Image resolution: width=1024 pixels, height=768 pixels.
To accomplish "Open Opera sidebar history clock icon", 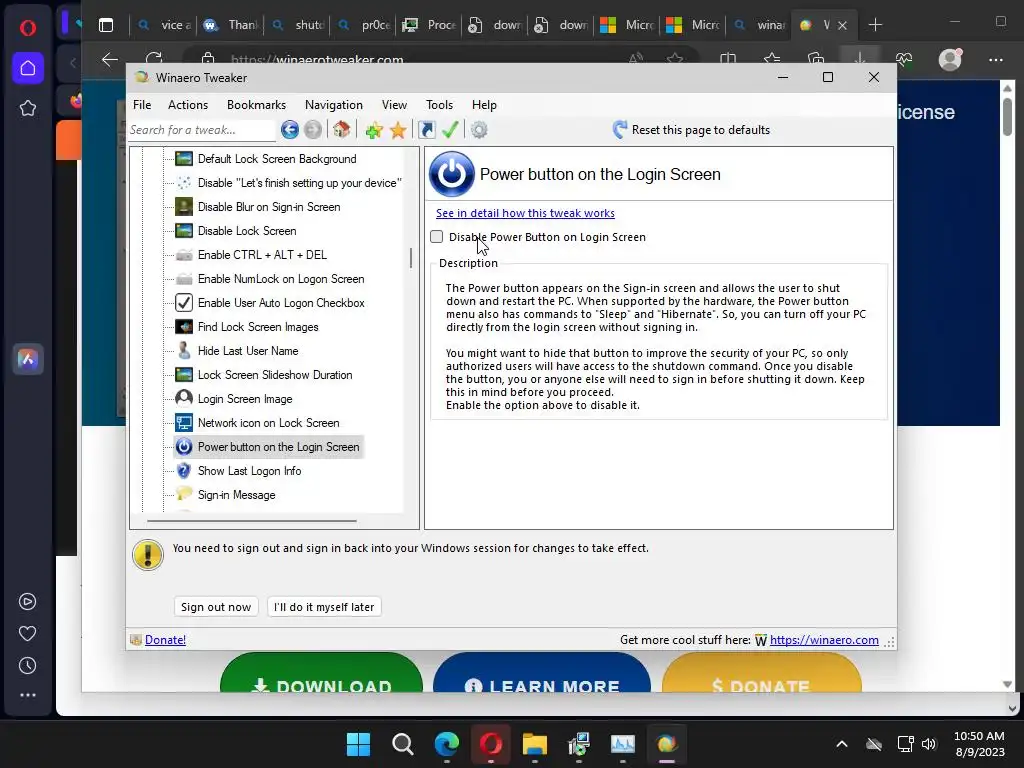I will click(27, 665).
